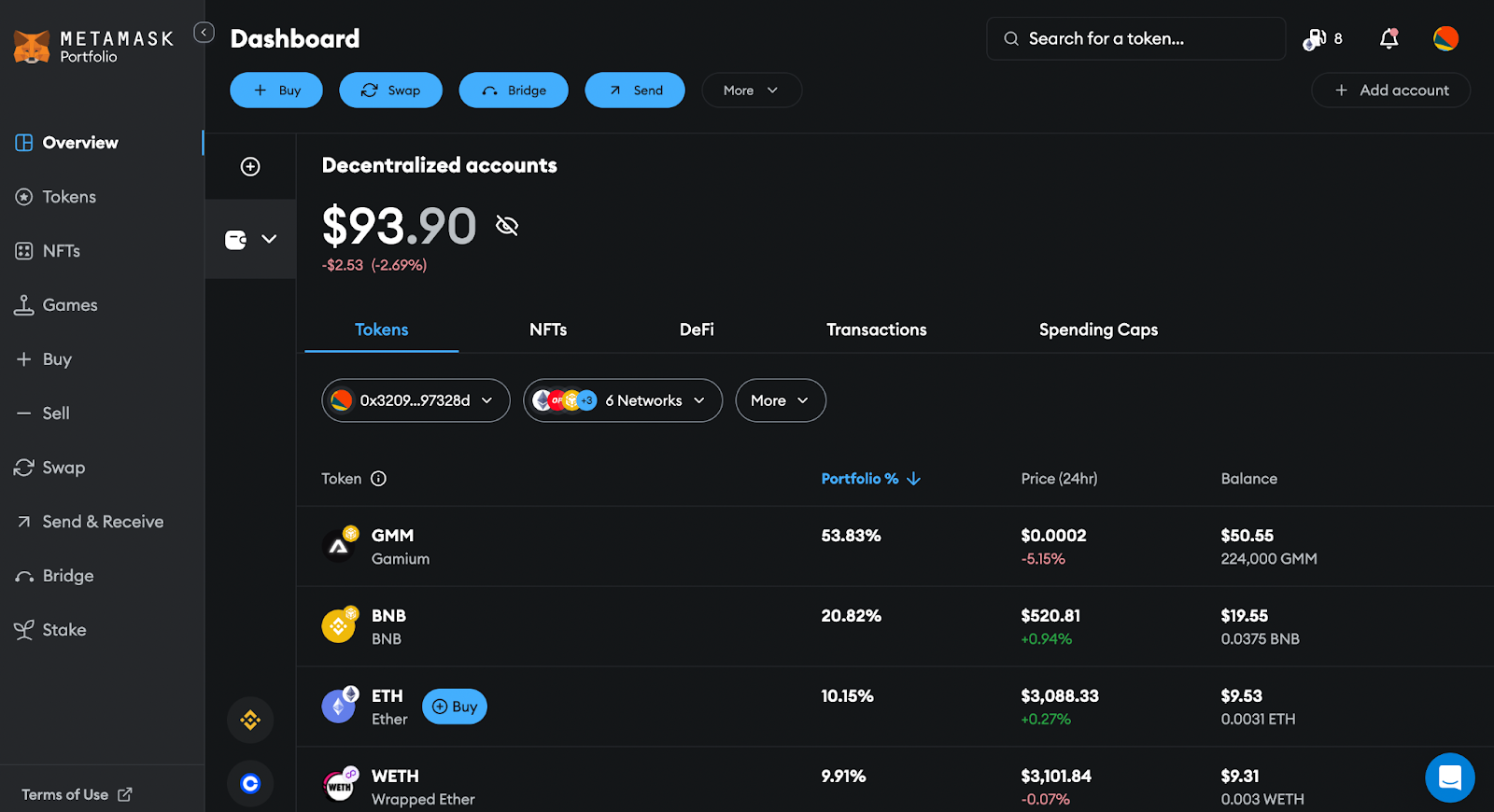Viewport: 1494px width, 812px height.
Task: Open the account avatar in the top right
Action: 1445,38
